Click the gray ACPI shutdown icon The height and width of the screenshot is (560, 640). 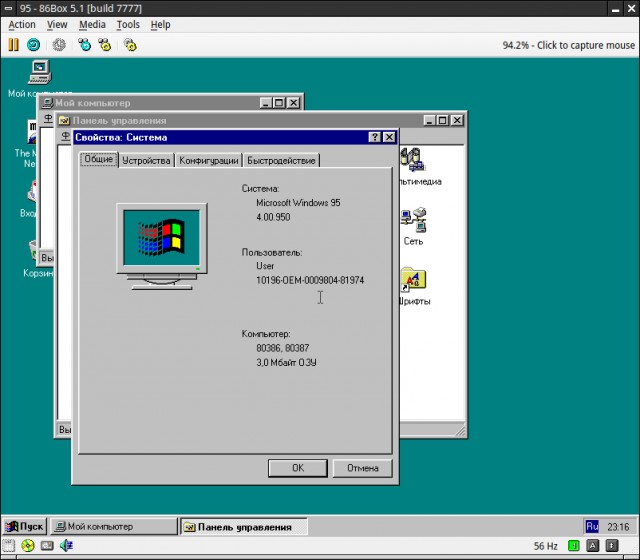(59, 44)
